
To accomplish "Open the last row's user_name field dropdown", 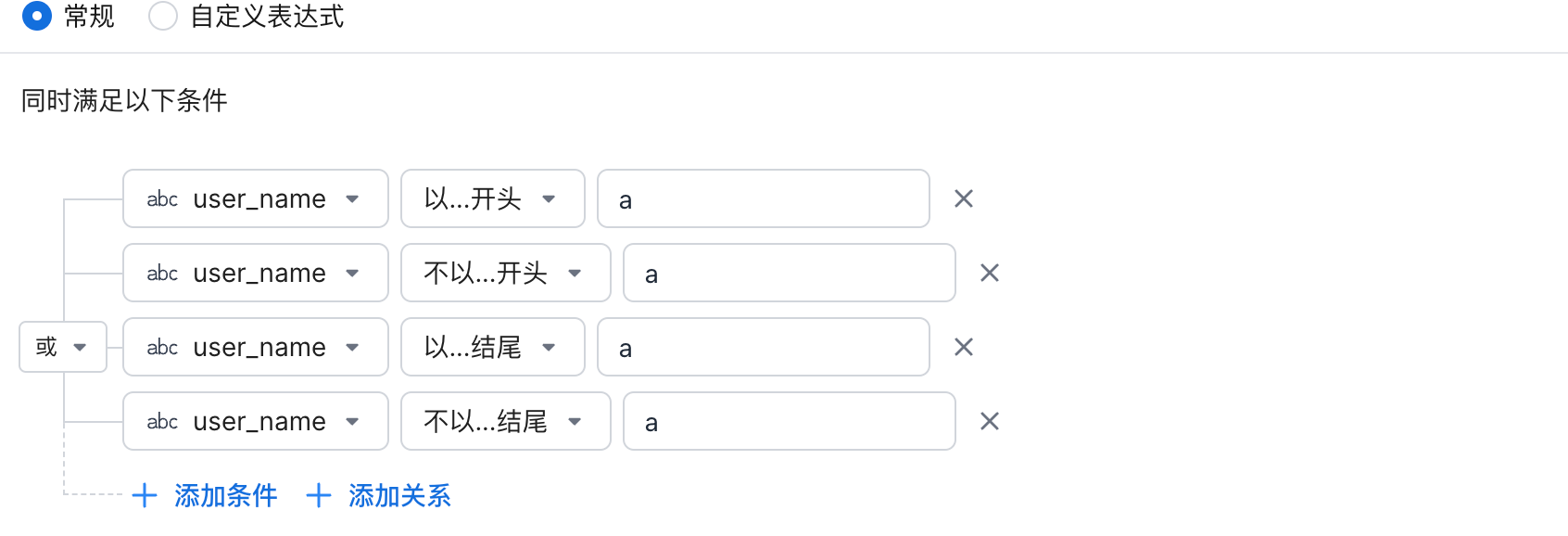I will click(255, 421).
